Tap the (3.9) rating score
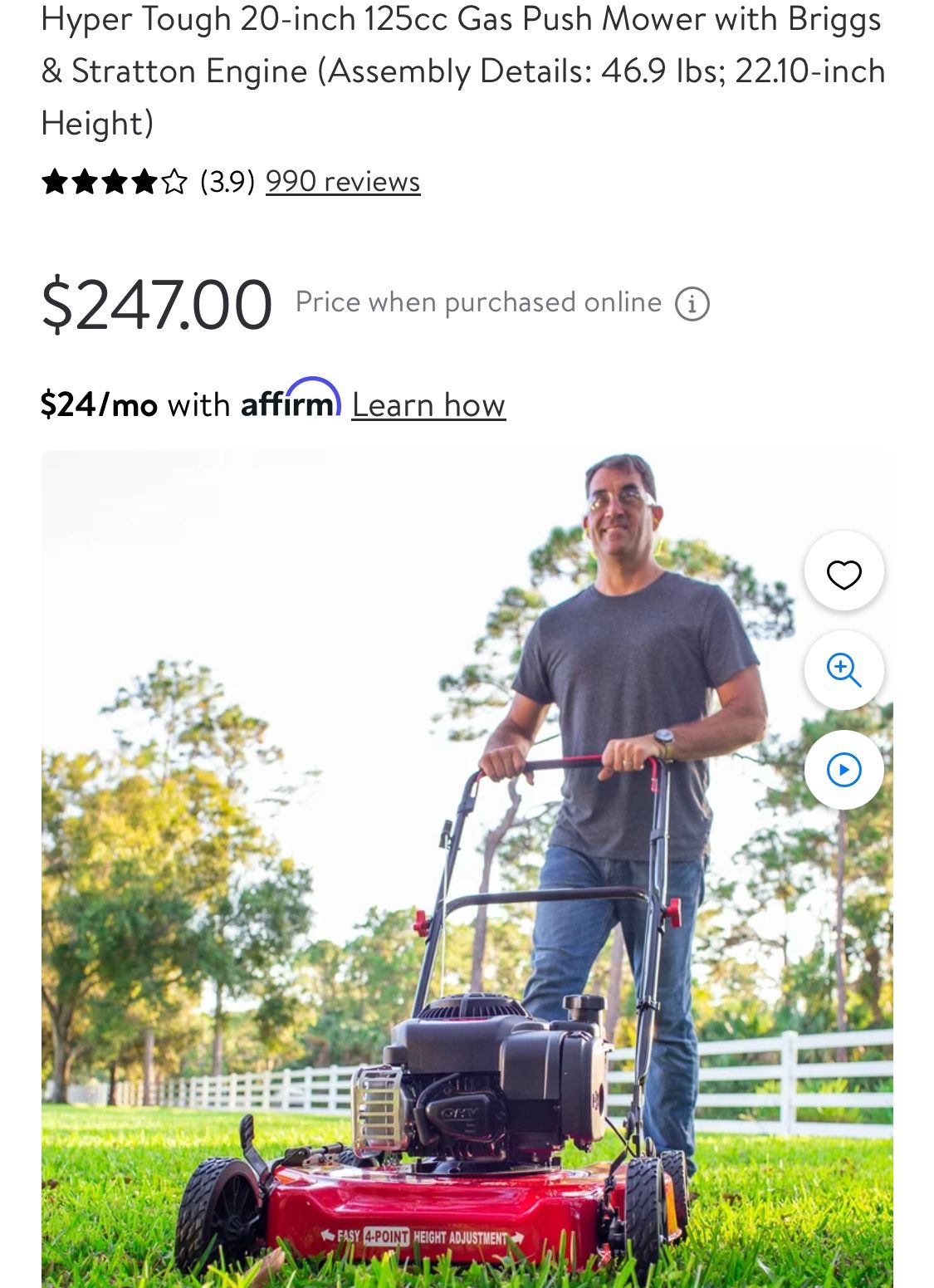934x1288 pixels. pyautogui.click(x=227, y=181)
